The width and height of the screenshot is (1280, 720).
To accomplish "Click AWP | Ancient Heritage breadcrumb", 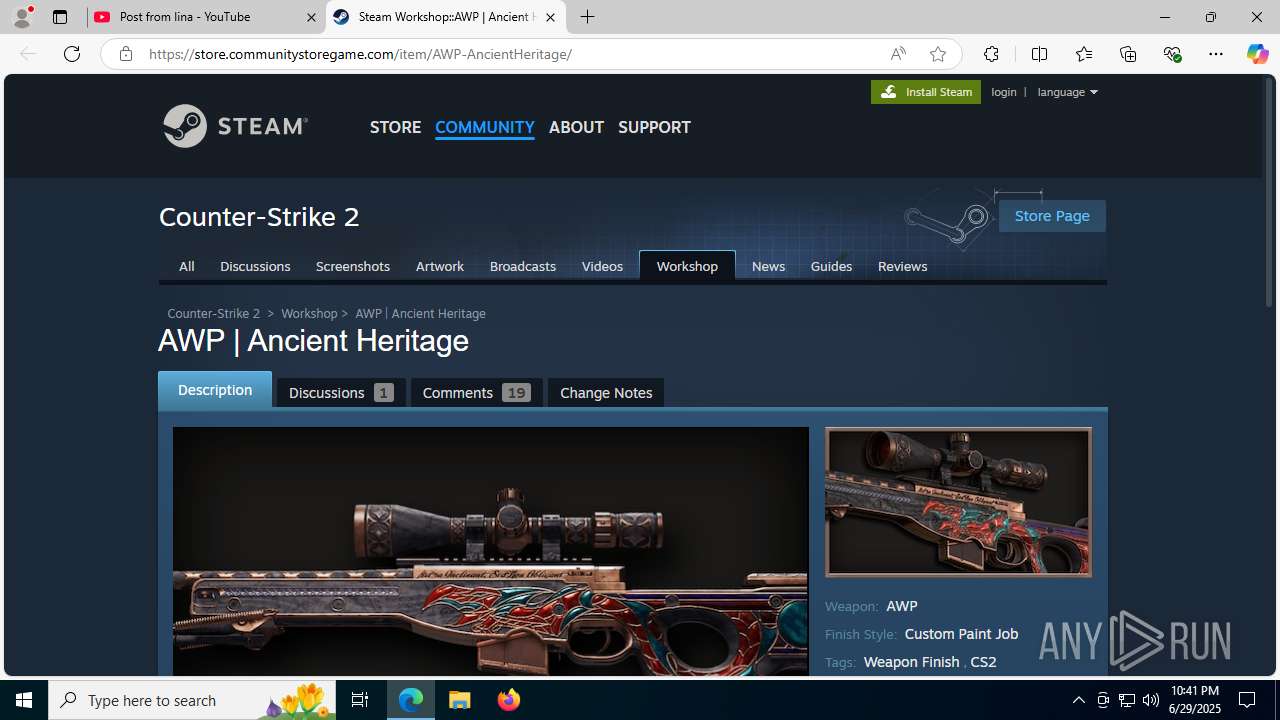I will 420,313.
